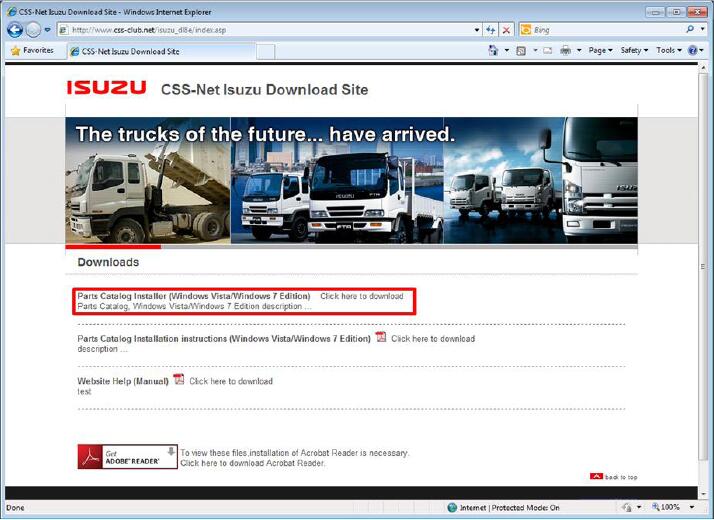Click the search magnifier icon
The image size is (714, 520).
click(690, 29)
